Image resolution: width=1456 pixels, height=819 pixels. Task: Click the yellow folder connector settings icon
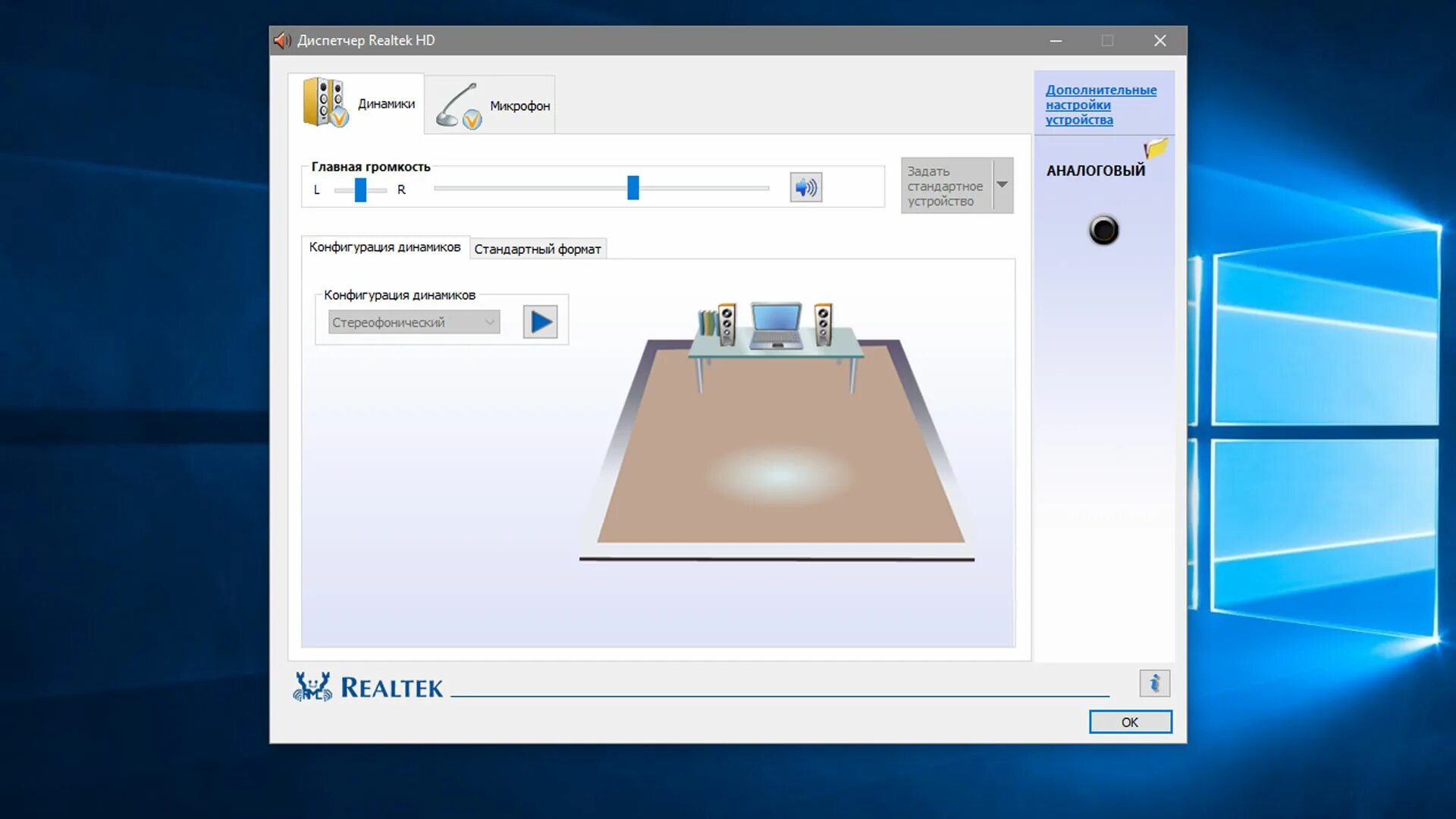(1156, 148)
